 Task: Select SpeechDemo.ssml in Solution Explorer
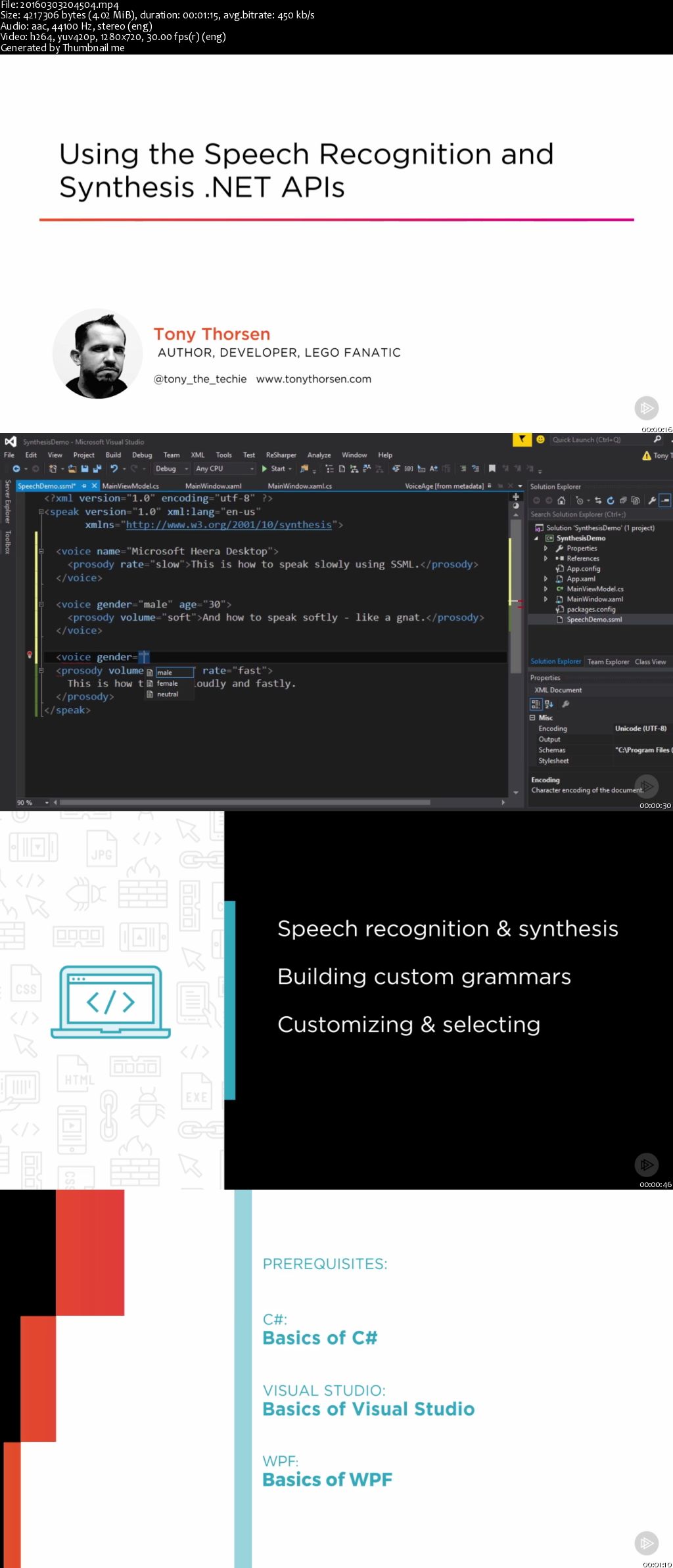[593, 619]
